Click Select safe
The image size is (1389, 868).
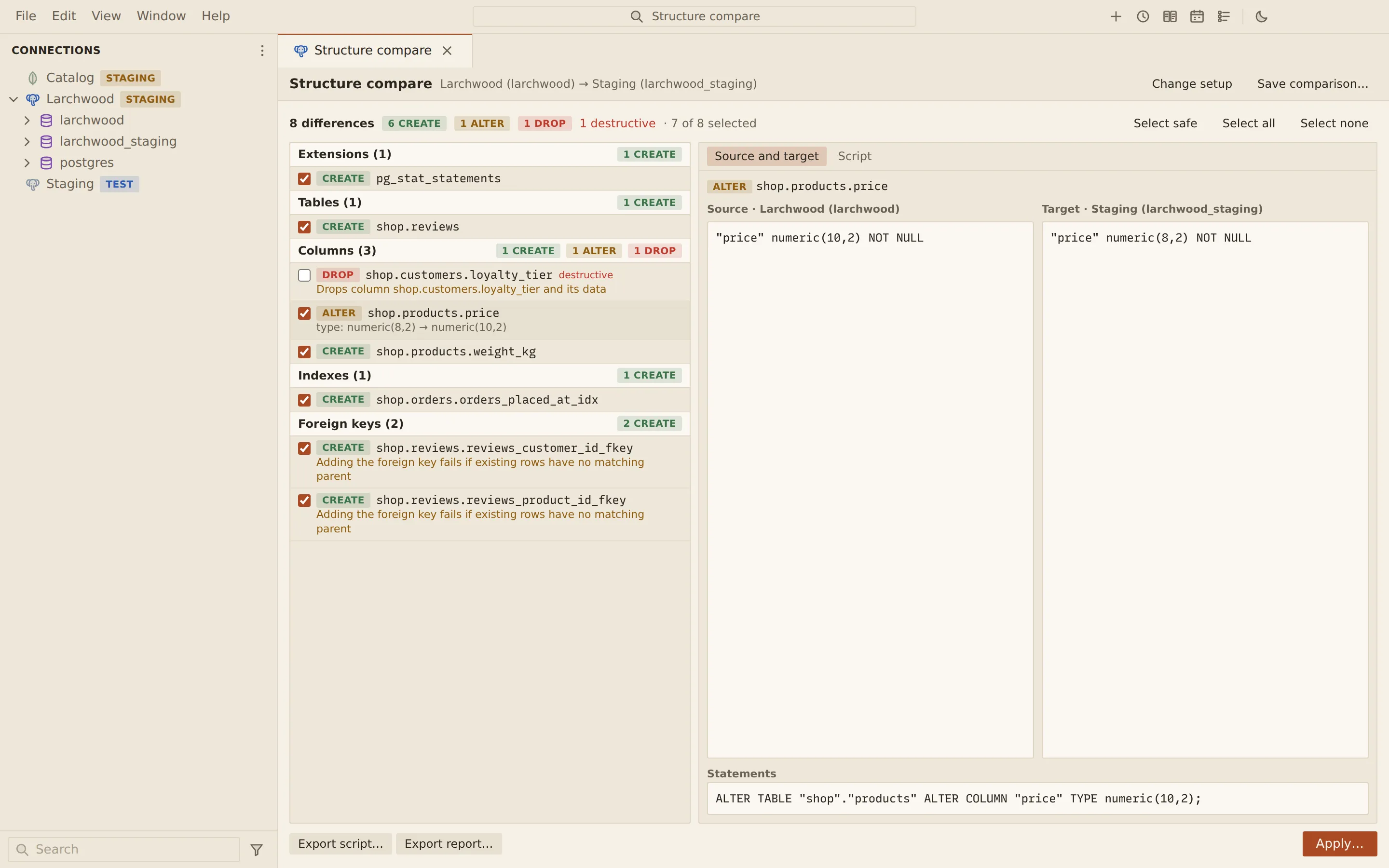(1165, 123)
